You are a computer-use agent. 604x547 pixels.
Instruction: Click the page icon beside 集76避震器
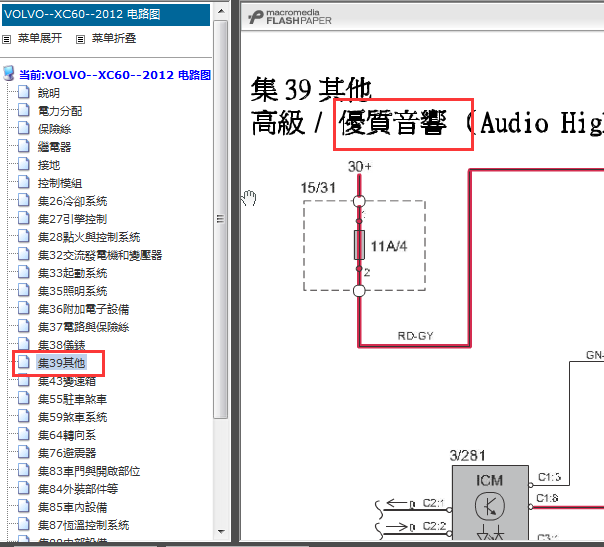pyautogui.click(x=24, y=453)
